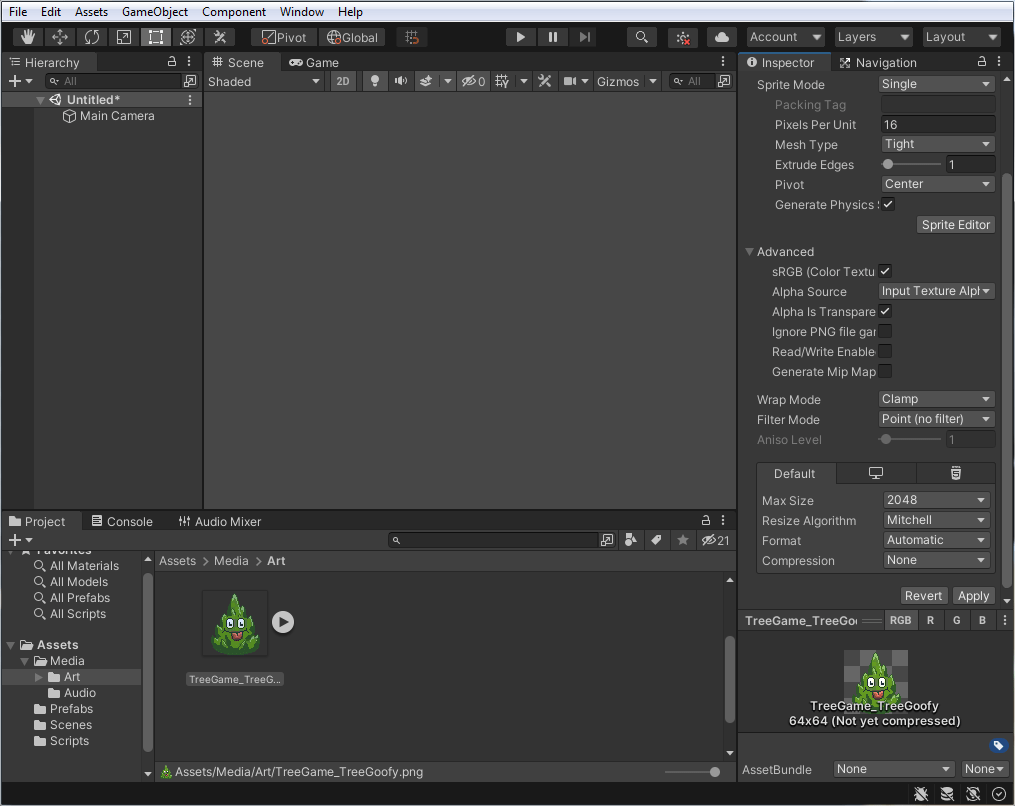This screenshot has width=1015, height=806.
Task: Open the Shaded draw mode dropdown
Action: pyautogui.click(x=264, y=81)
